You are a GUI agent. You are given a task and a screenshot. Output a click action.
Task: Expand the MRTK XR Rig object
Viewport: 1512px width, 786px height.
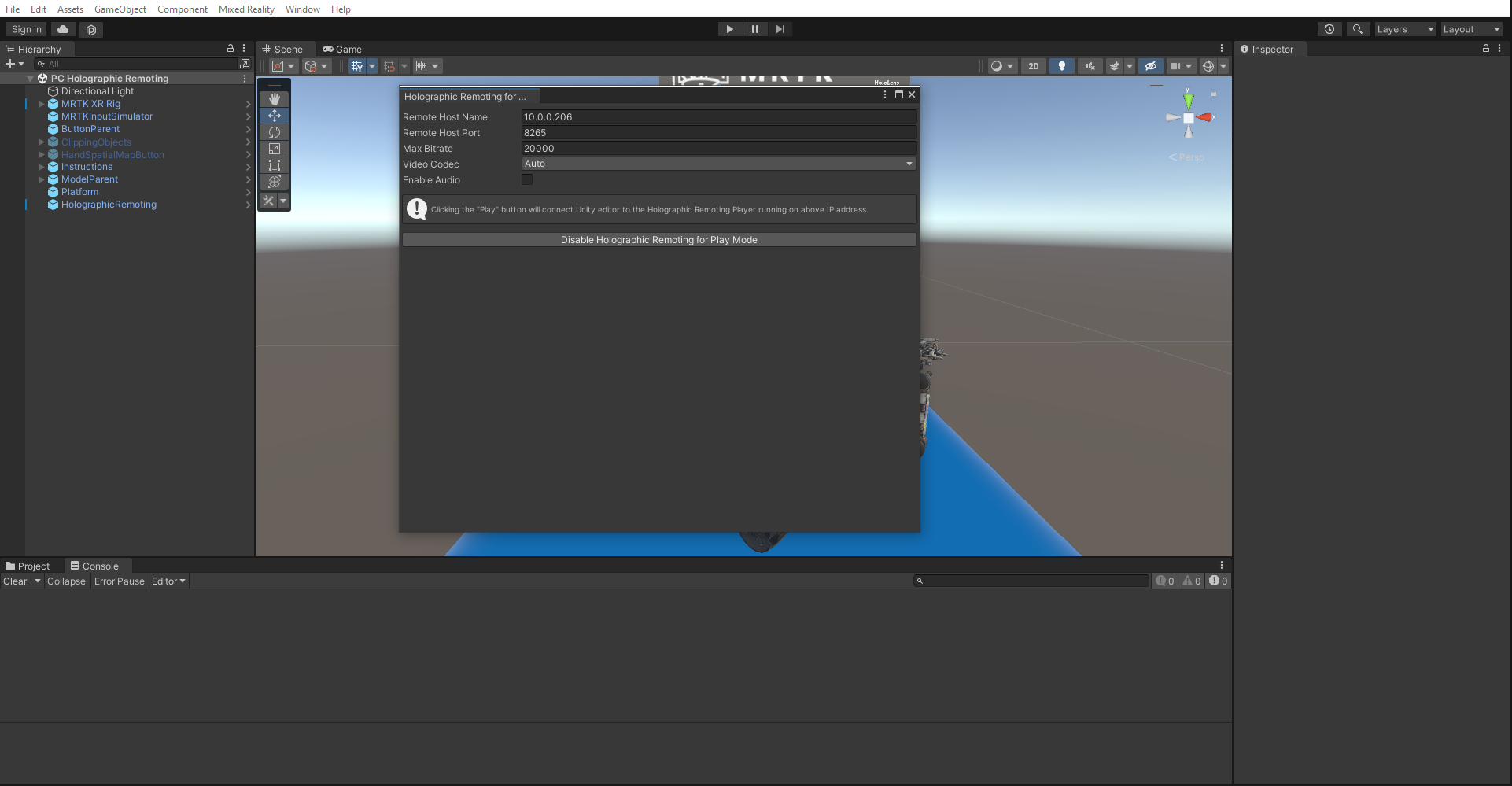pos(41,104)
